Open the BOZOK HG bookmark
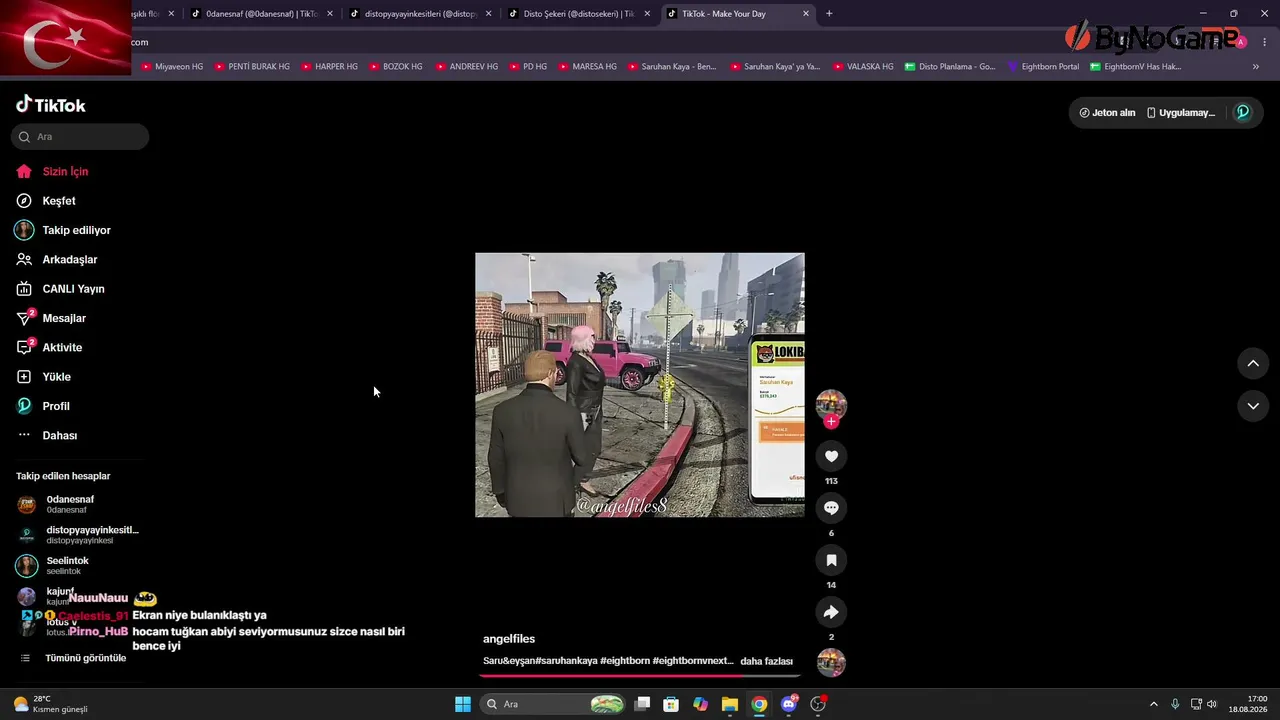The image size is (1280, 720). pos(394,67)
